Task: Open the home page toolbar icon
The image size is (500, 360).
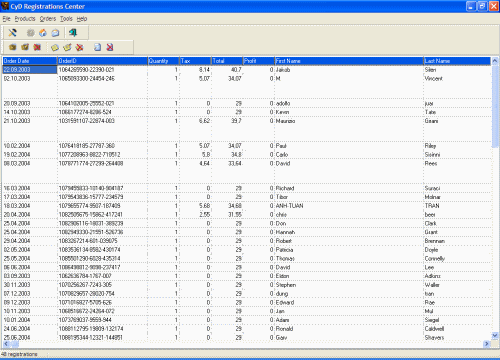Action: pos(43,33)
